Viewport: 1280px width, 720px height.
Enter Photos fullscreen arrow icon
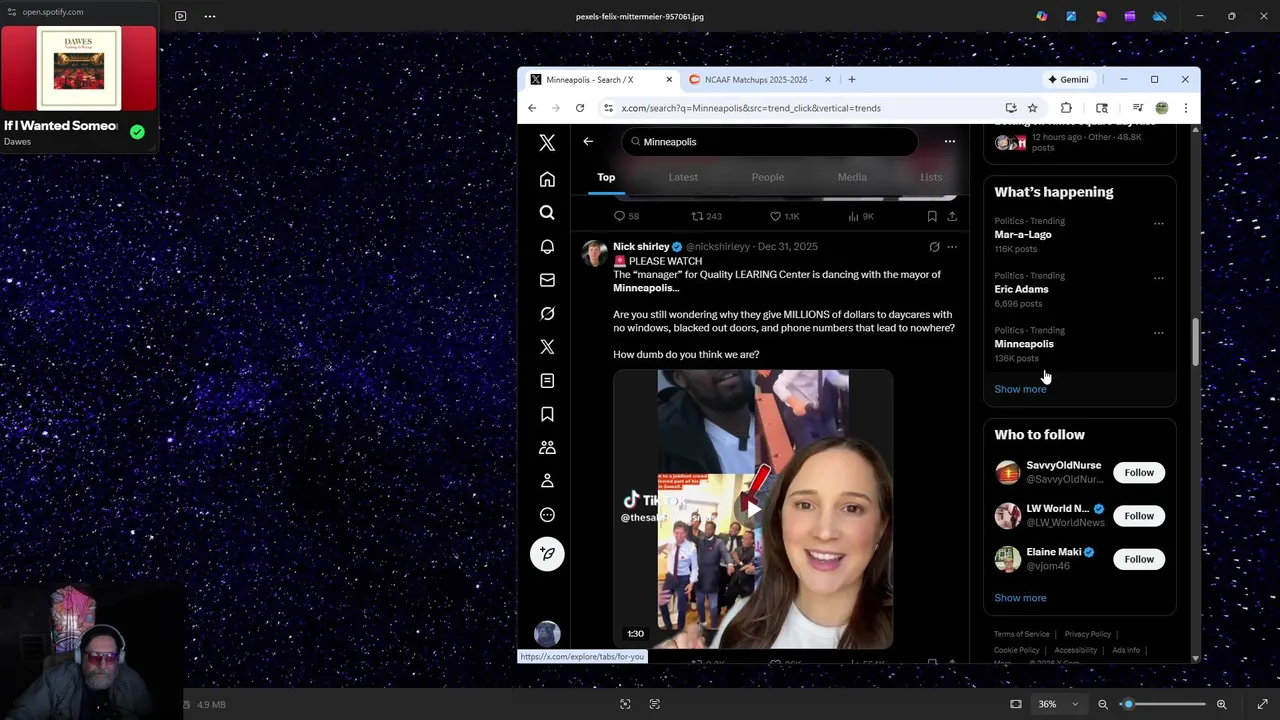pos(1263,704)
